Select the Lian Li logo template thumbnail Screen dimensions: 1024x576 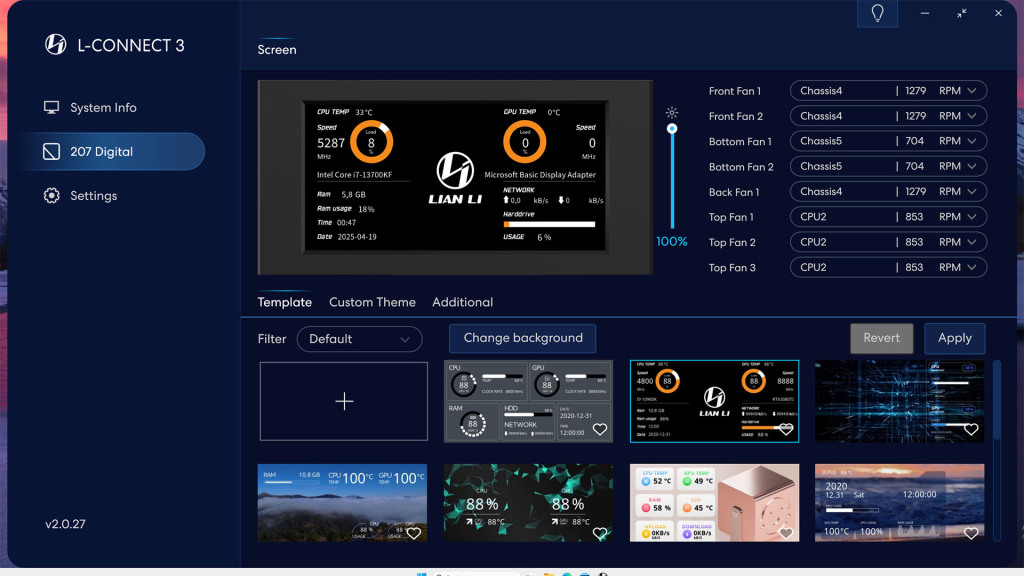pos(714,401)
